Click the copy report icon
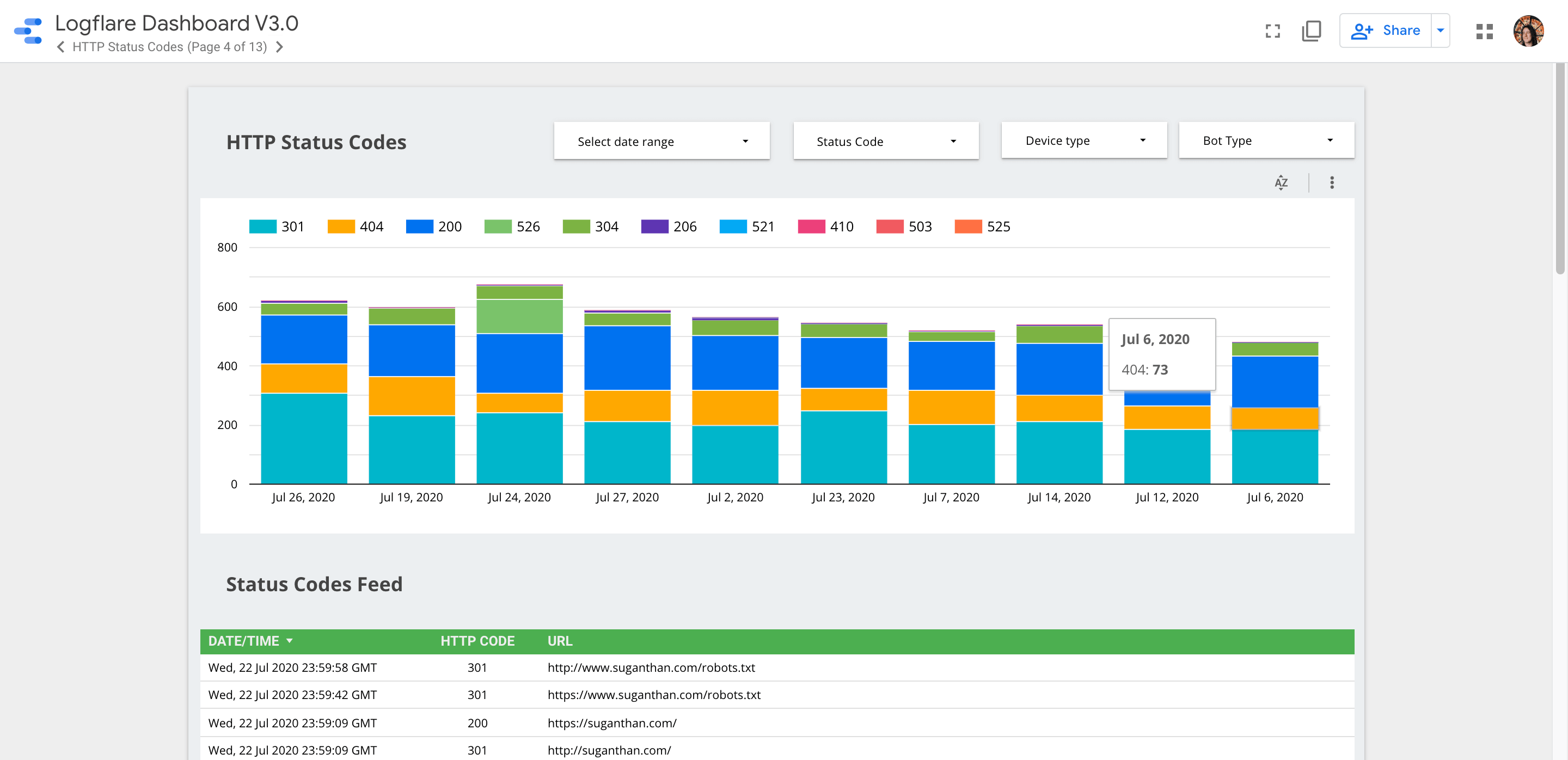Viewport: 1568px width, 760px height. coord(1311,30)
